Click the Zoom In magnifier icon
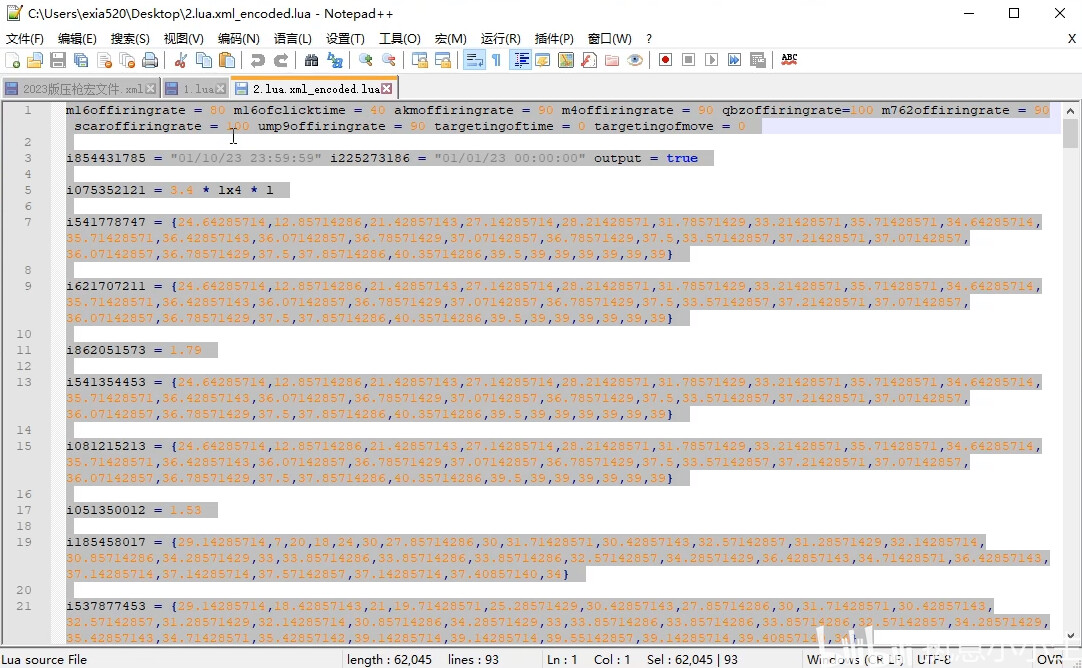1082x668 pixels. tap(366, 60)
